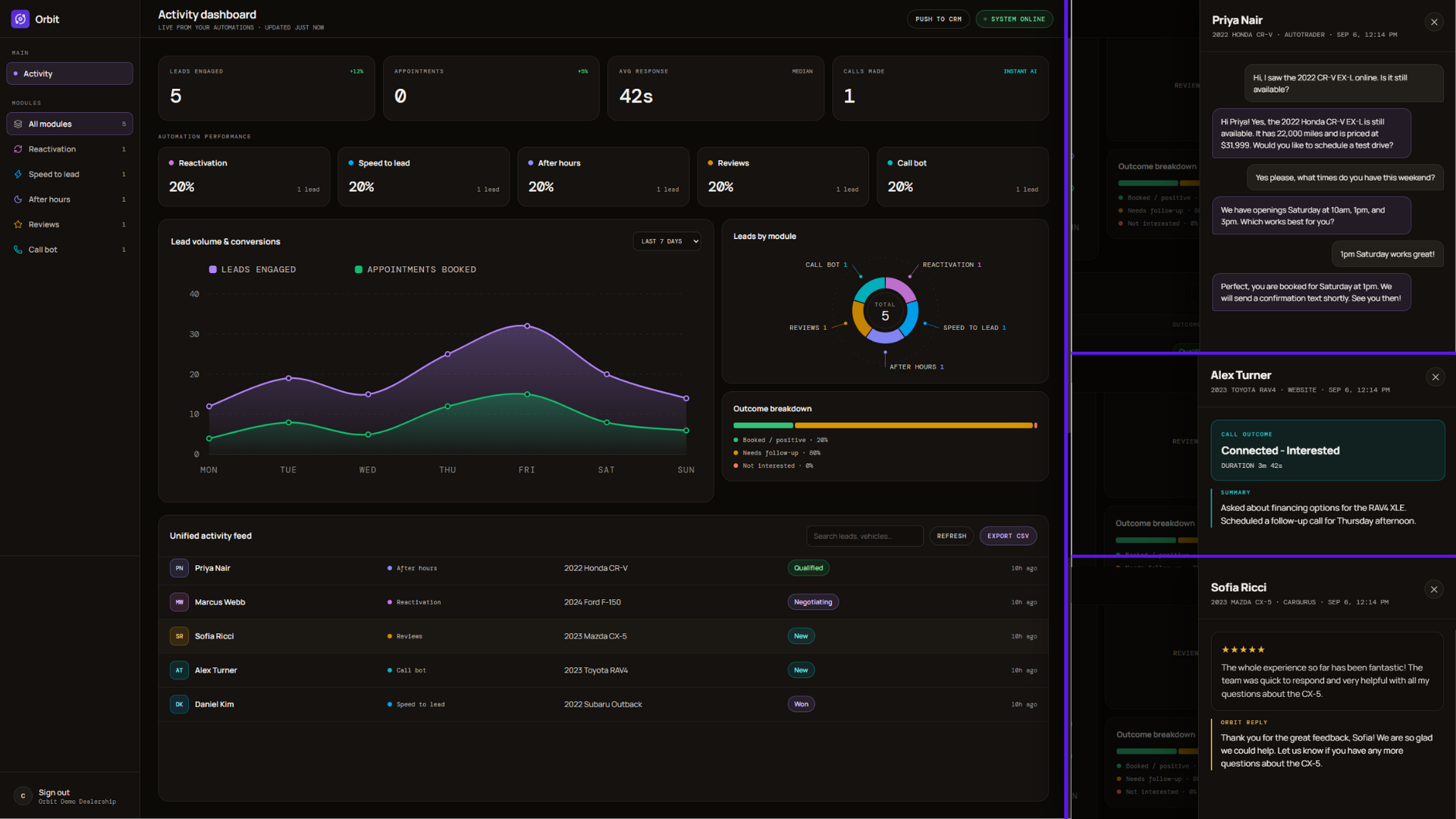1456x819 pixels.
Task: Click the MW avatar for Marcus Webb
Action: [179, 602]
